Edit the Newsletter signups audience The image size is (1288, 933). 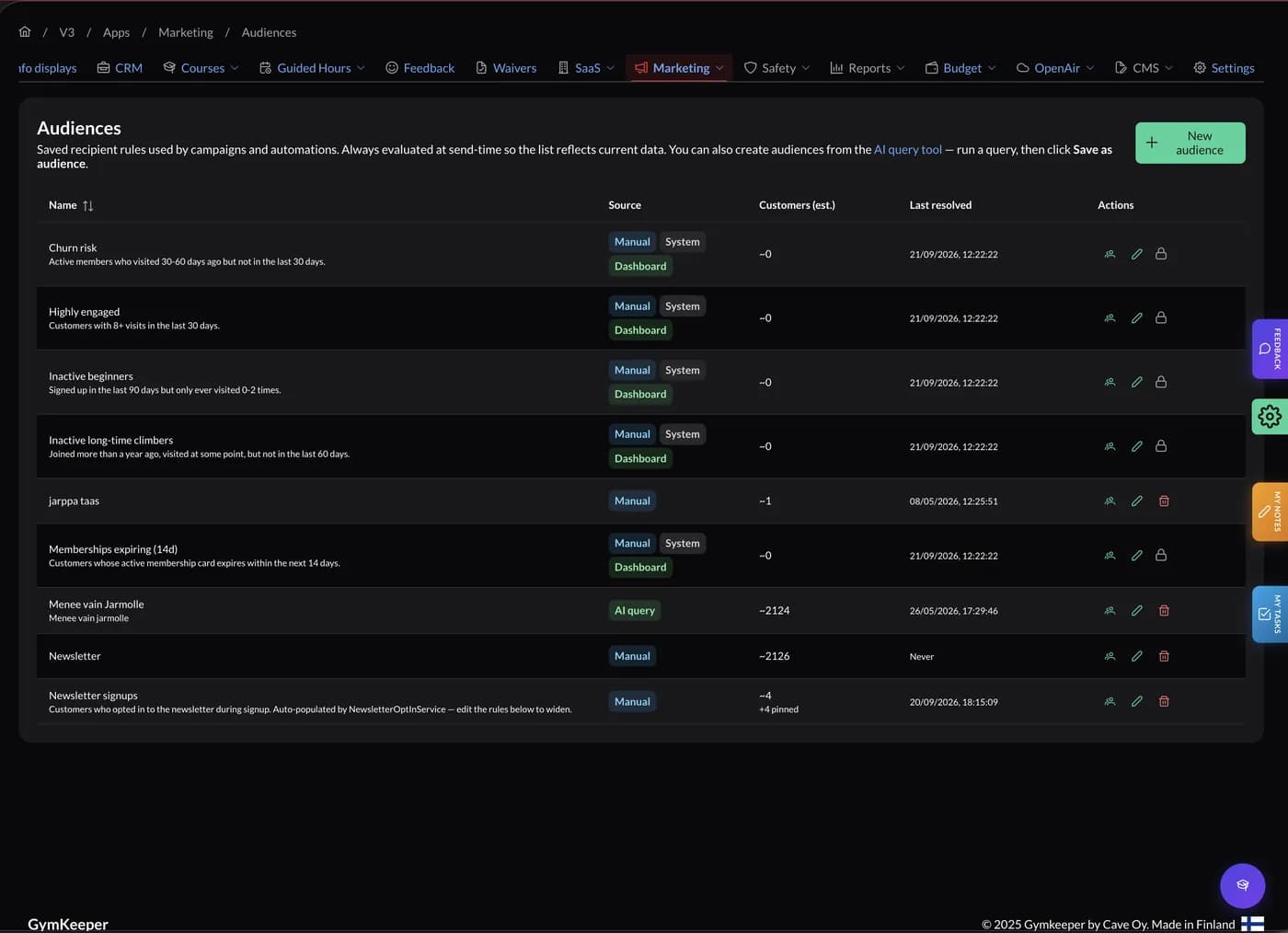pos(1137,701)
